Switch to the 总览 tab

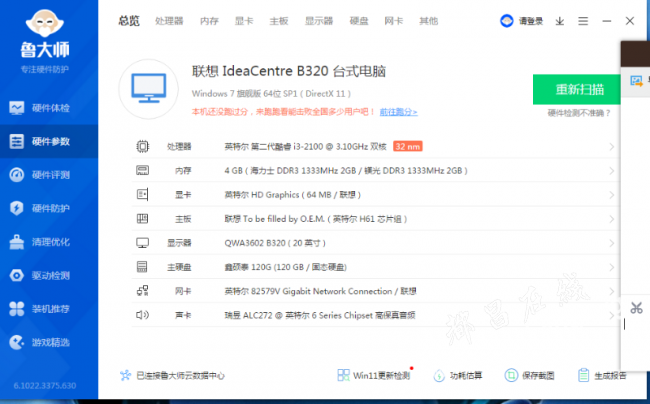(x=129, y=21)
